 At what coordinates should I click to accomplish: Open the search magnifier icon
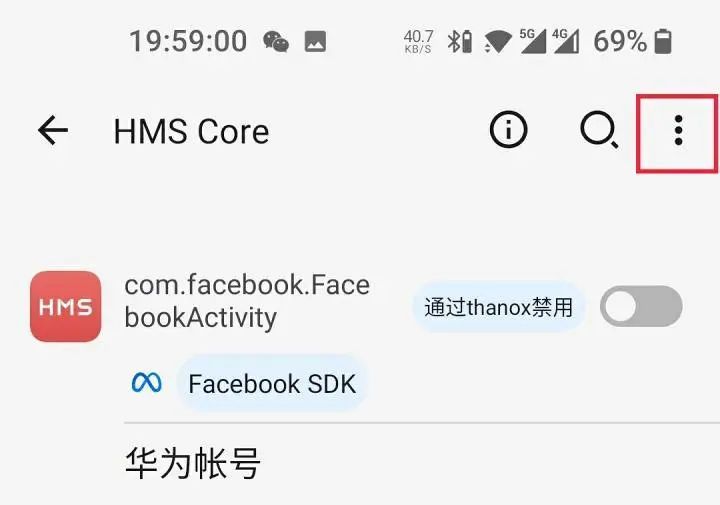tap(599, 130)
